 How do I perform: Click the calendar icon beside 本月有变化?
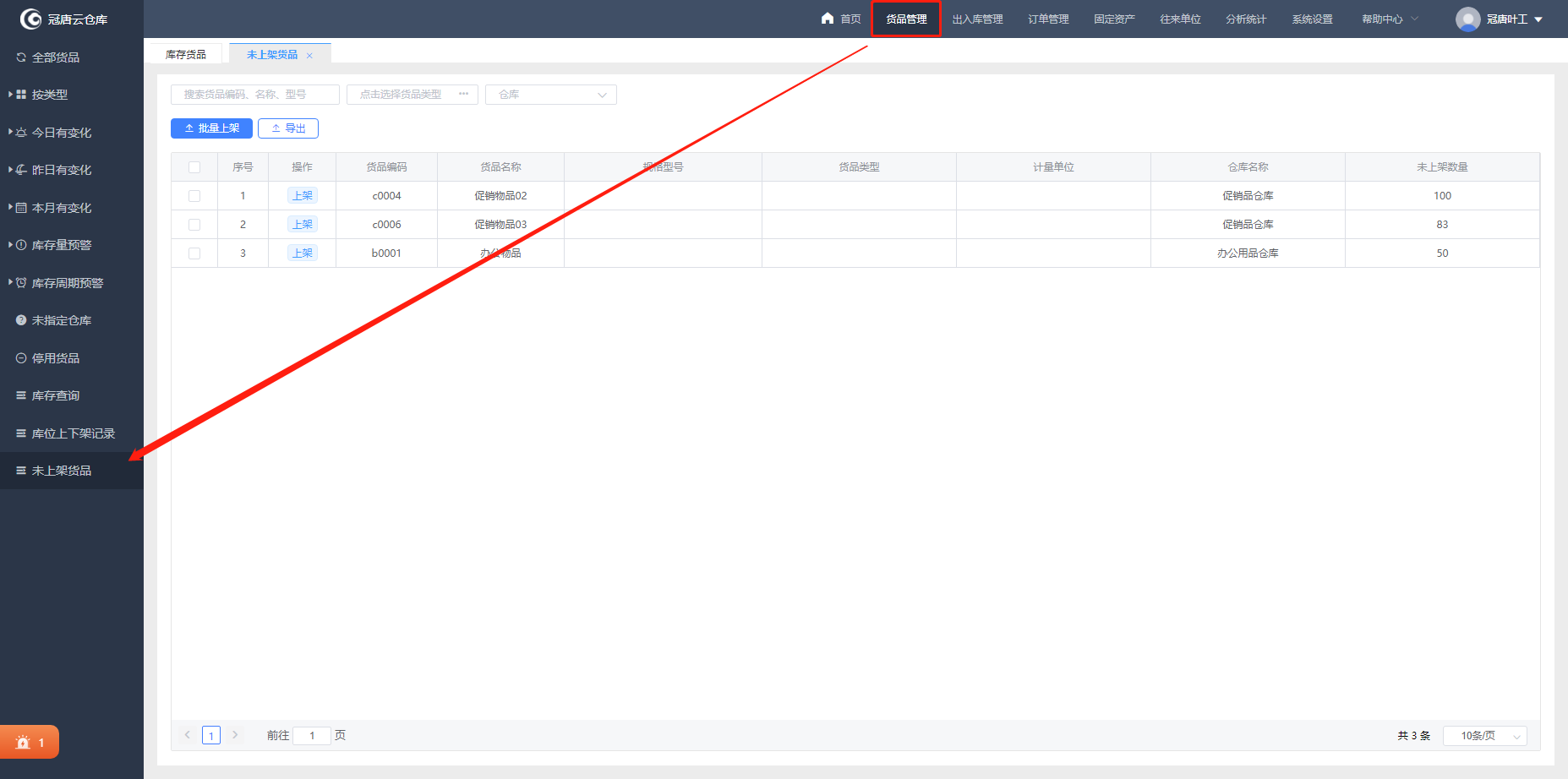click(x=21, y=208)
